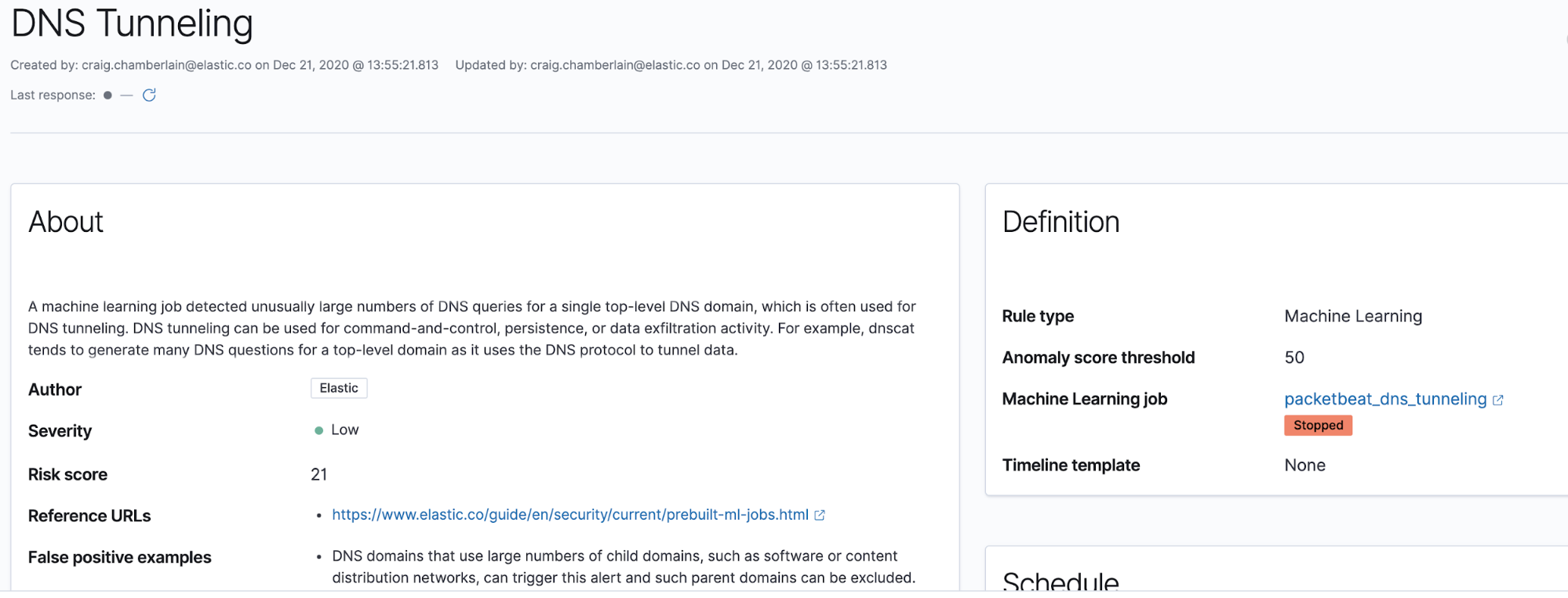Click the Schedule section heading
Screen dimensions: 1568x598
(1060, 582)
